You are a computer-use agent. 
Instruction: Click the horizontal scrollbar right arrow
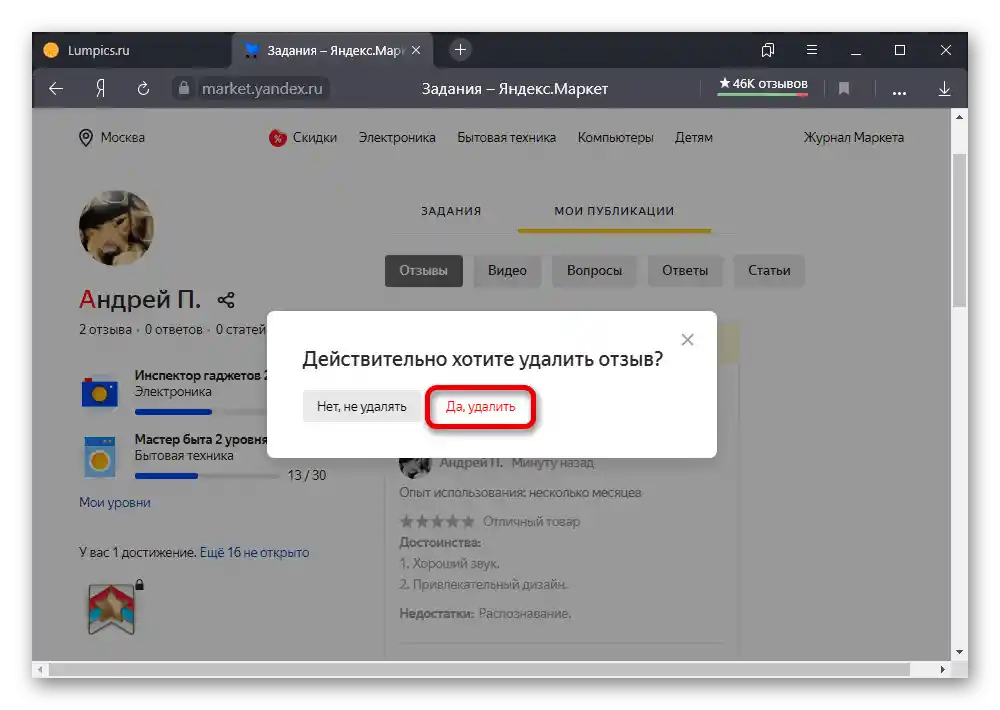pos(942,670)
